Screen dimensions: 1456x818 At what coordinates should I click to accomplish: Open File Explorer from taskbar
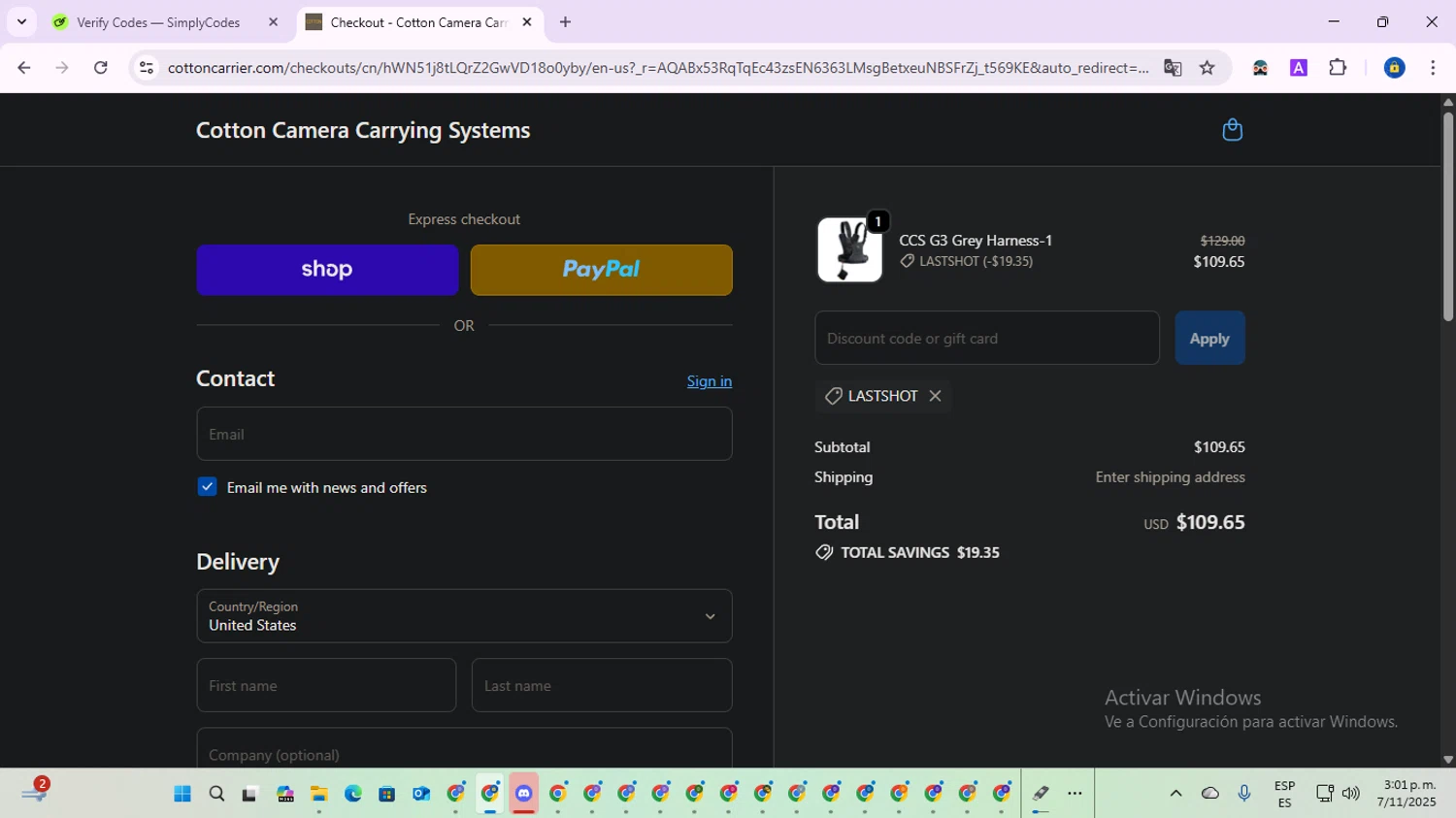pyautogui.click(x=319, y=794)
